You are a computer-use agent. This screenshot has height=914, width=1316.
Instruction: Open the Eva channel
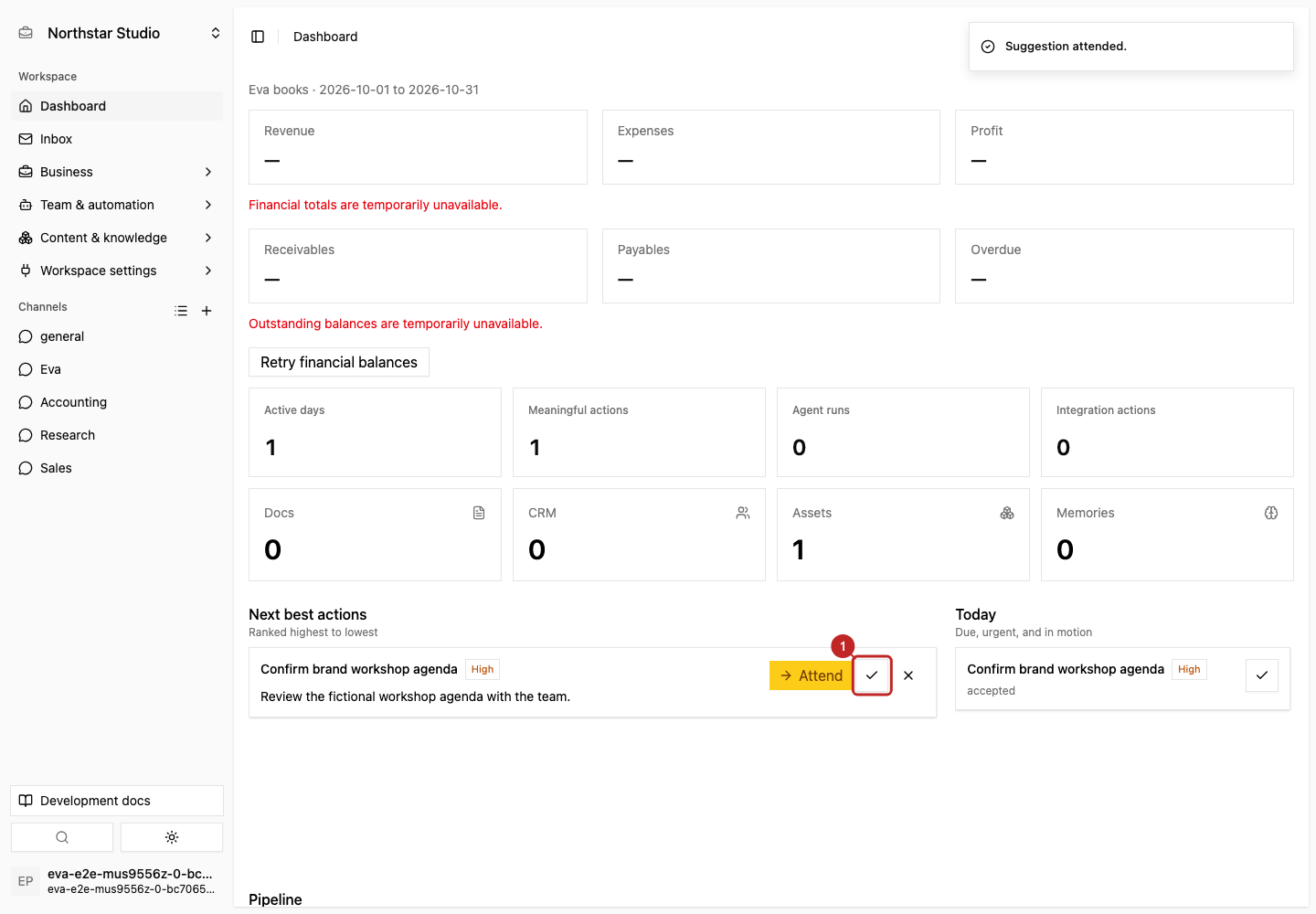[117, 369]
